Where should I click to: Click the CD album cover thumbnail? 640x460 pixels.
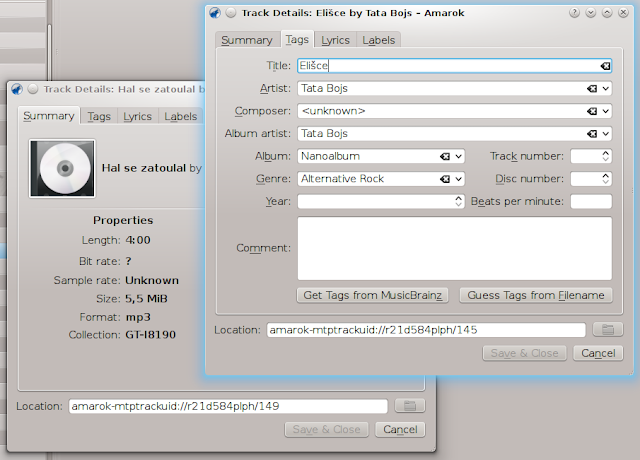click(x=62, y=168)
